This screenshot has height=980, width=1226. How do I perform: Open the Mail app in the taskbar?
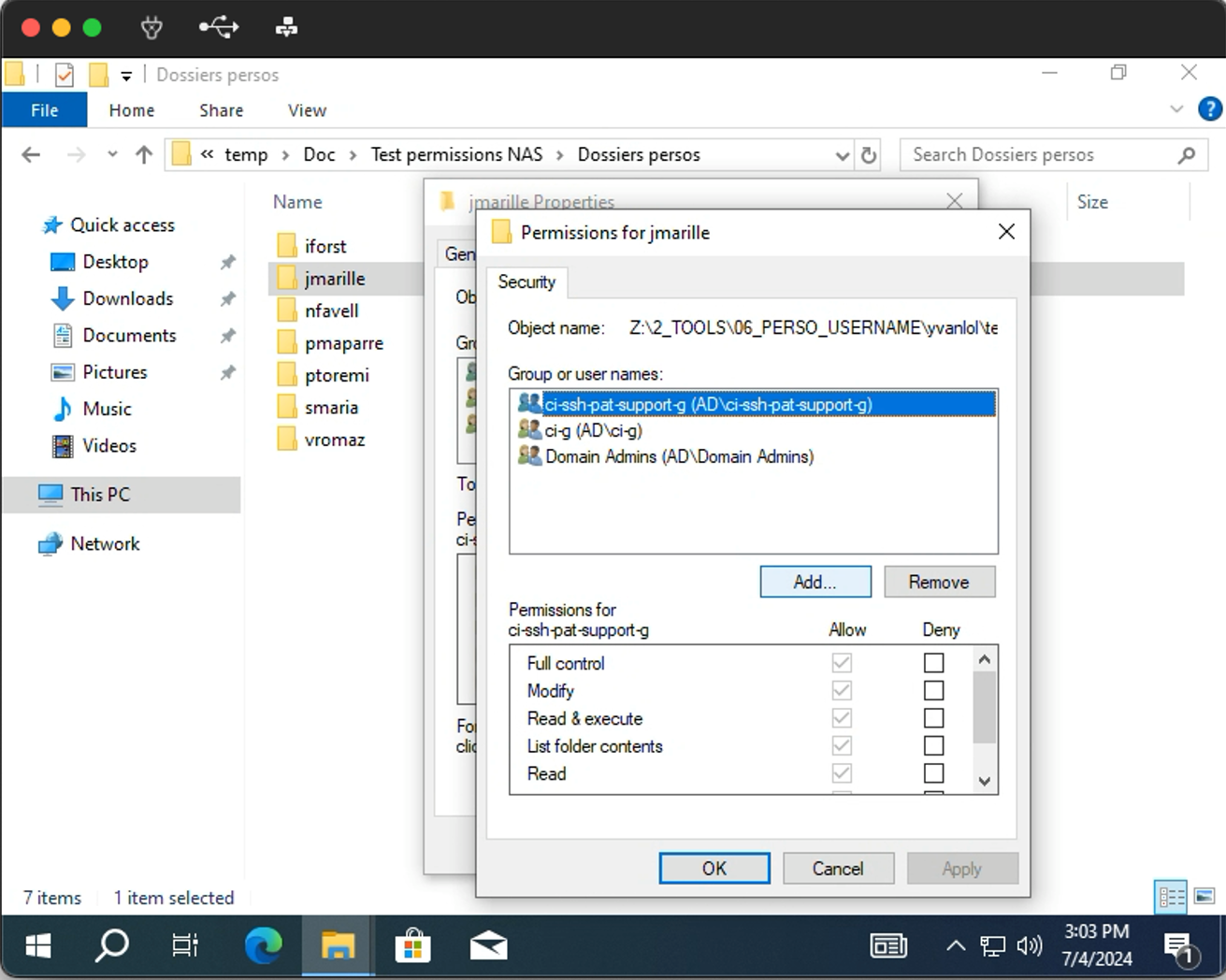coord(488,946)
